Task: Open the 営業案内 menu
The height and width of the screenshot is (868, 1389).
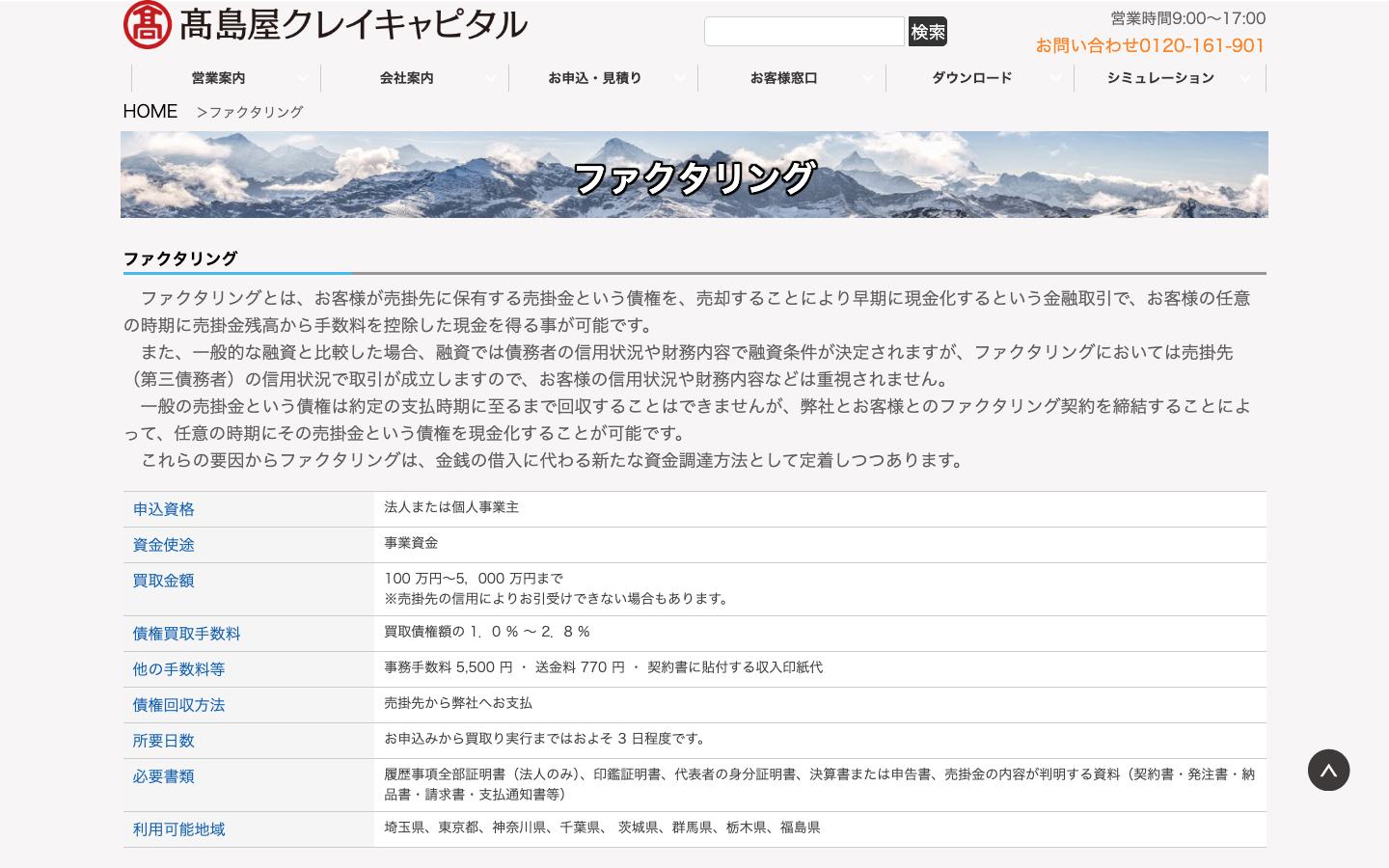Action: pos(218,78)
